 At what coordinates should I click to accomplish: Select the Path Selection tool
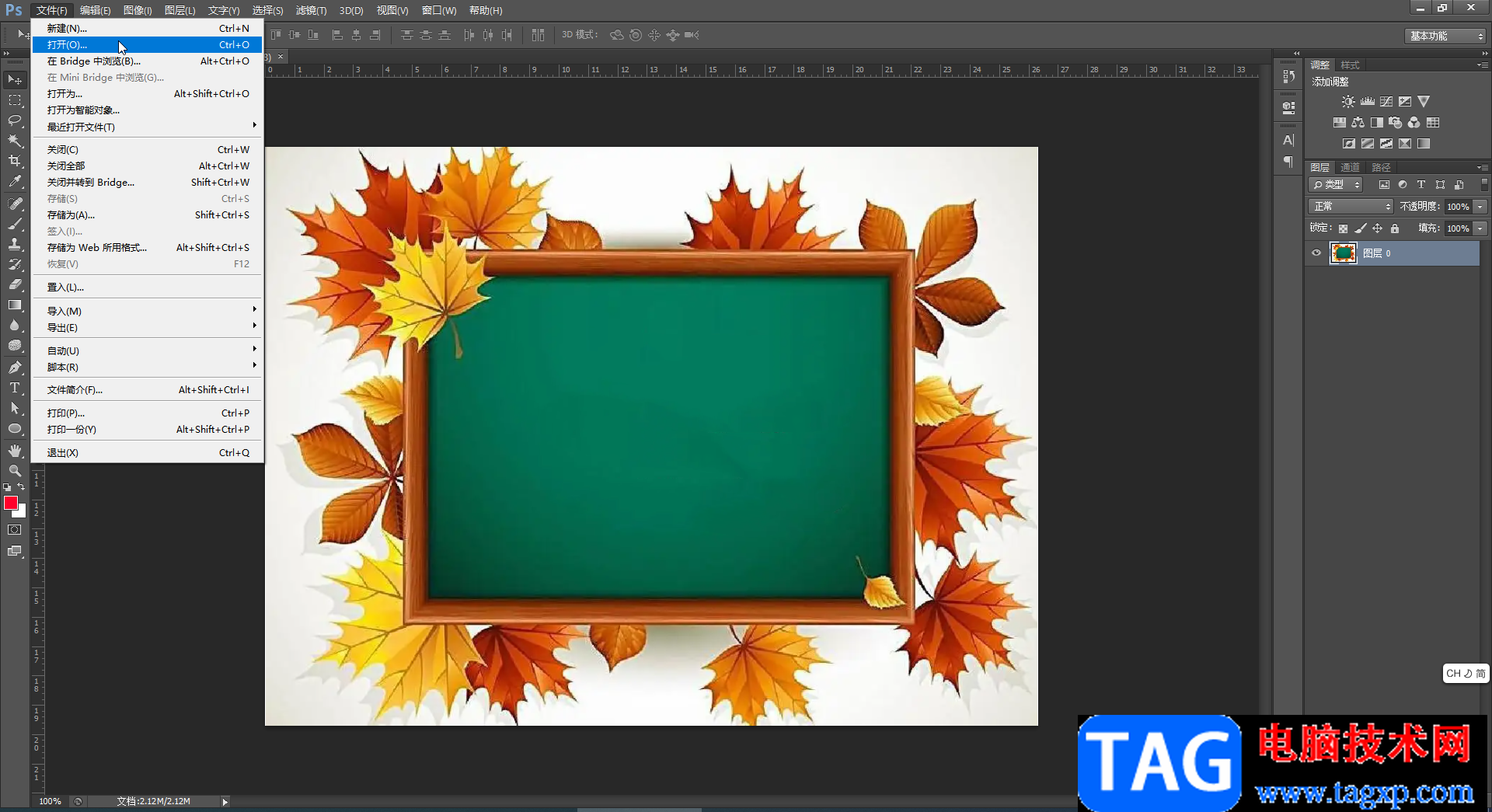[x=15, y=407]
